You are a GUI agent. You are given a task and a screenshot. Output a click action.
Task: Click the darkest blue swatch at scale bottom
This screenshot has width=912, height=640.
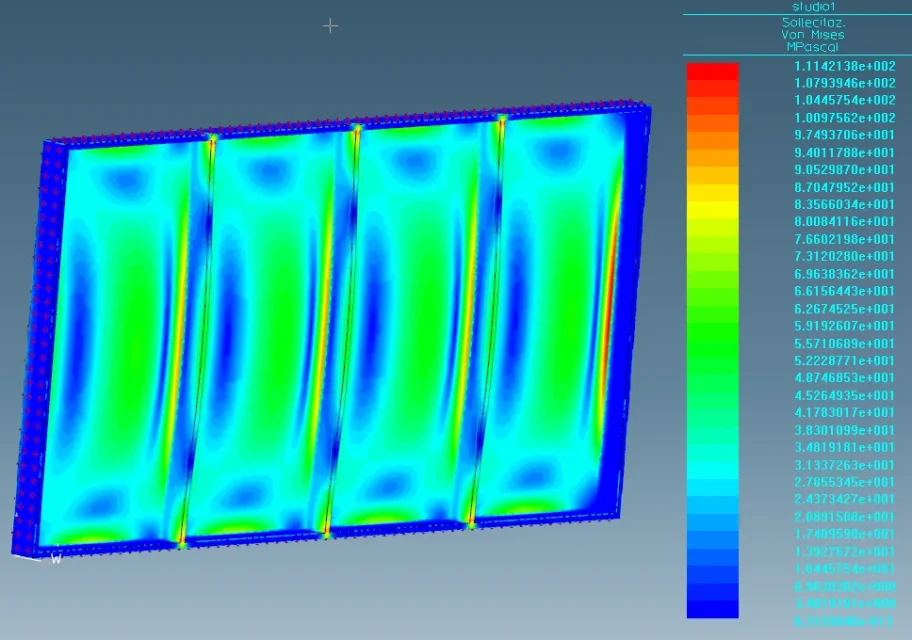pyautogui.click(x=712, y=608)
